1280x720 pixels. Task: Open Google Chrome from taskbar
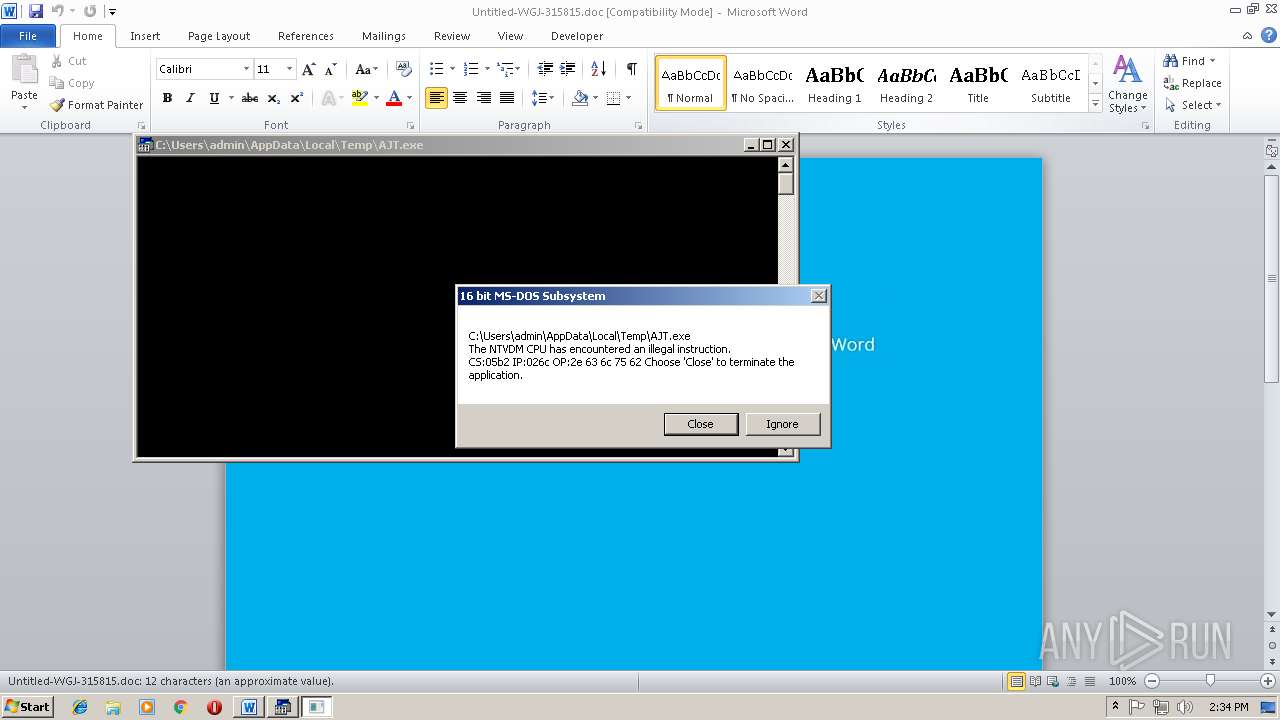click(181, 707)
